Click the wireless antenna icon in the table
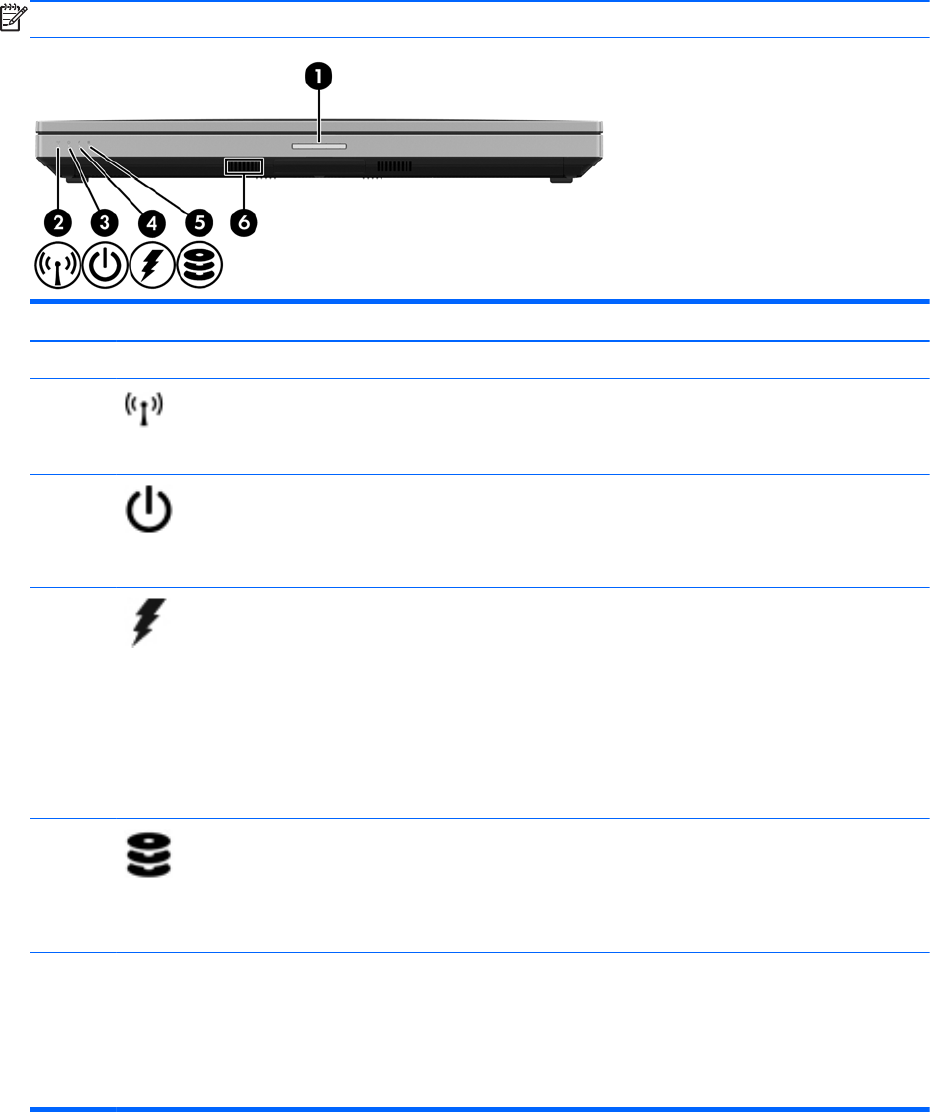The image size is (930, 1112). 144,408
